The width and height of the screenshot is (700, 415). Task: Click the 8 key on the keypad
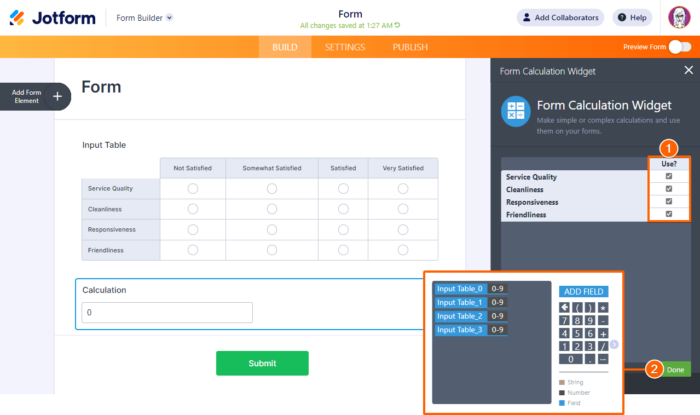pyautogui.click(x=577, y=320)
